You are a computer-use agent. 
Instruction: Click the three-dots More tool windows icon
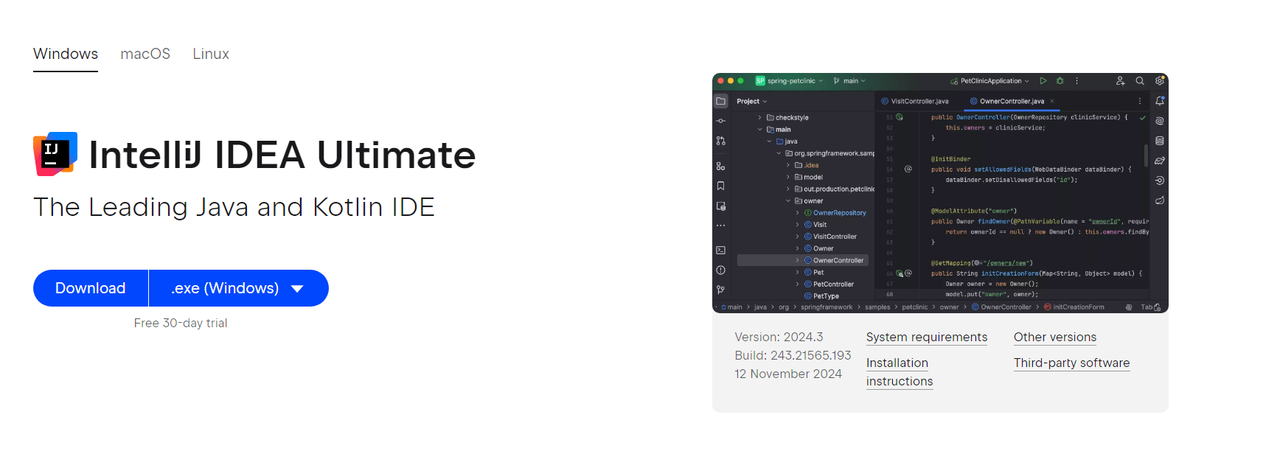coord(720,226)
